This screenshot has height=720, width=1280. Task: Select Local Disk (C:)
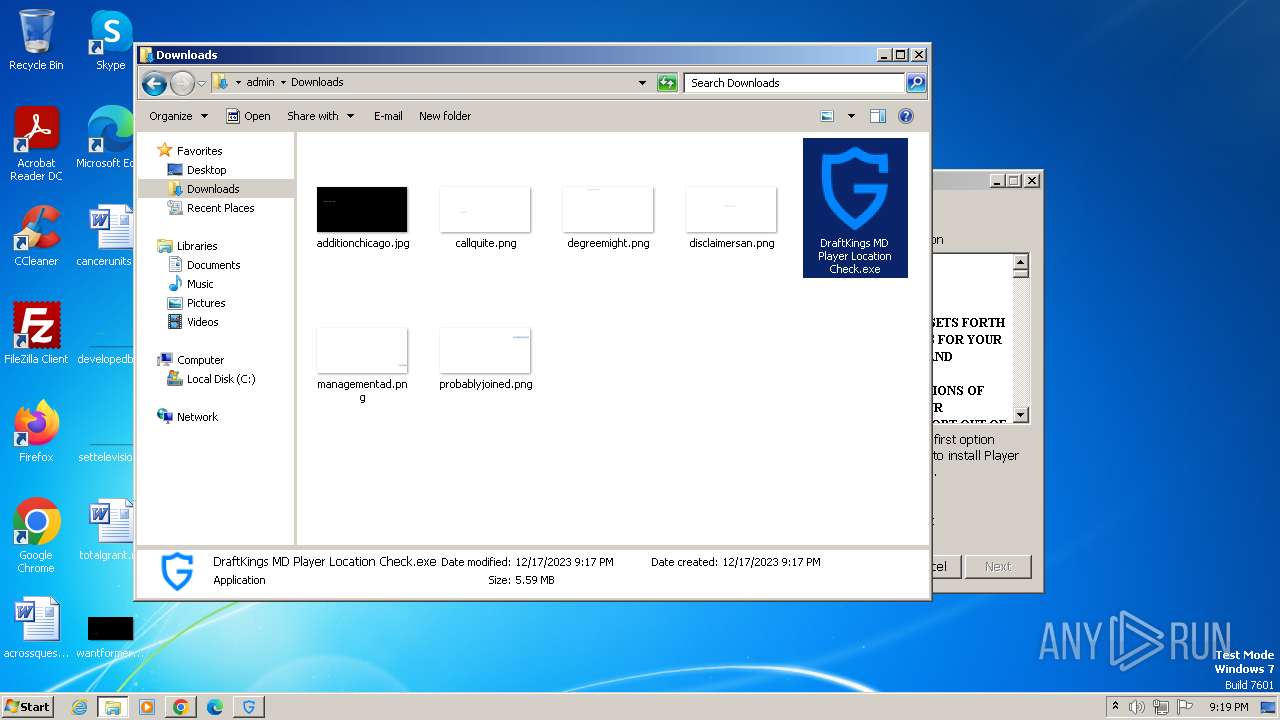(220, 379)
